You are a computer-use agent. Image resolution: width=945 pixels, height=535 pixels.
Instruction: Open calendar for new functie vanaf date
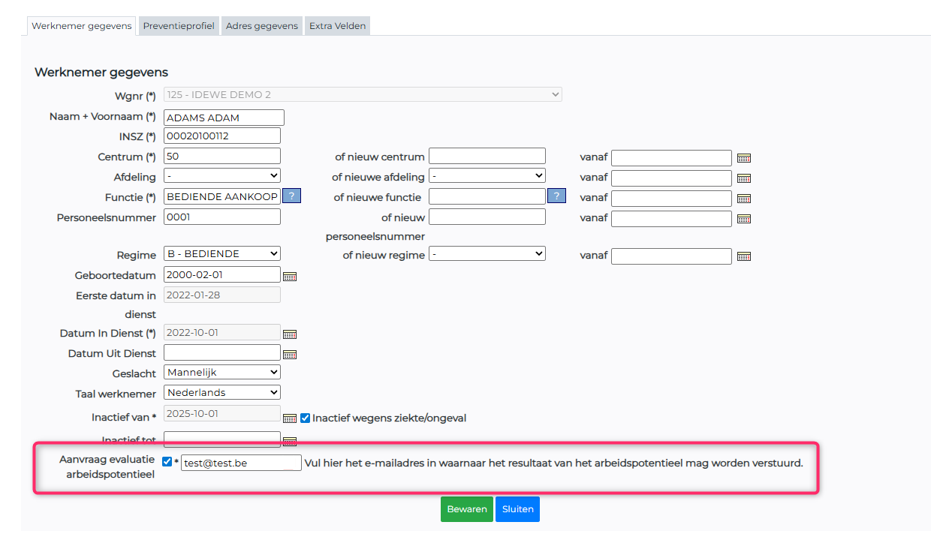[743, 198]
